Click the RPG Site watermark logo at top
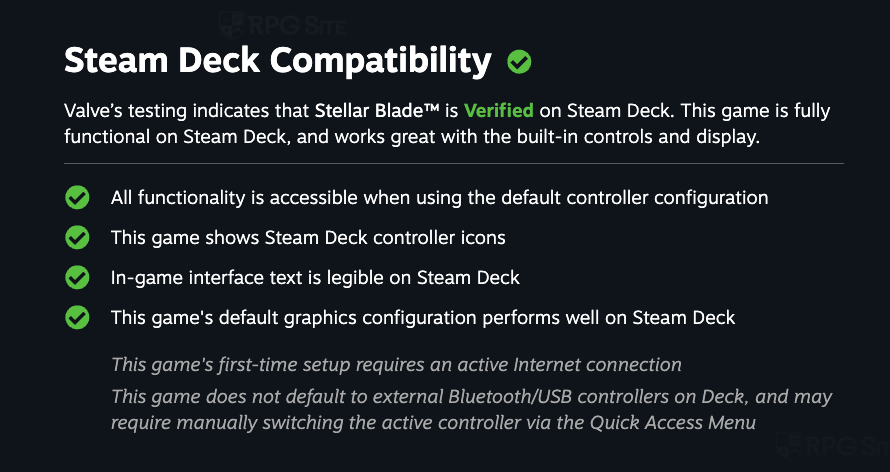Viewport: 890px width, 472px height. (282, 25)
